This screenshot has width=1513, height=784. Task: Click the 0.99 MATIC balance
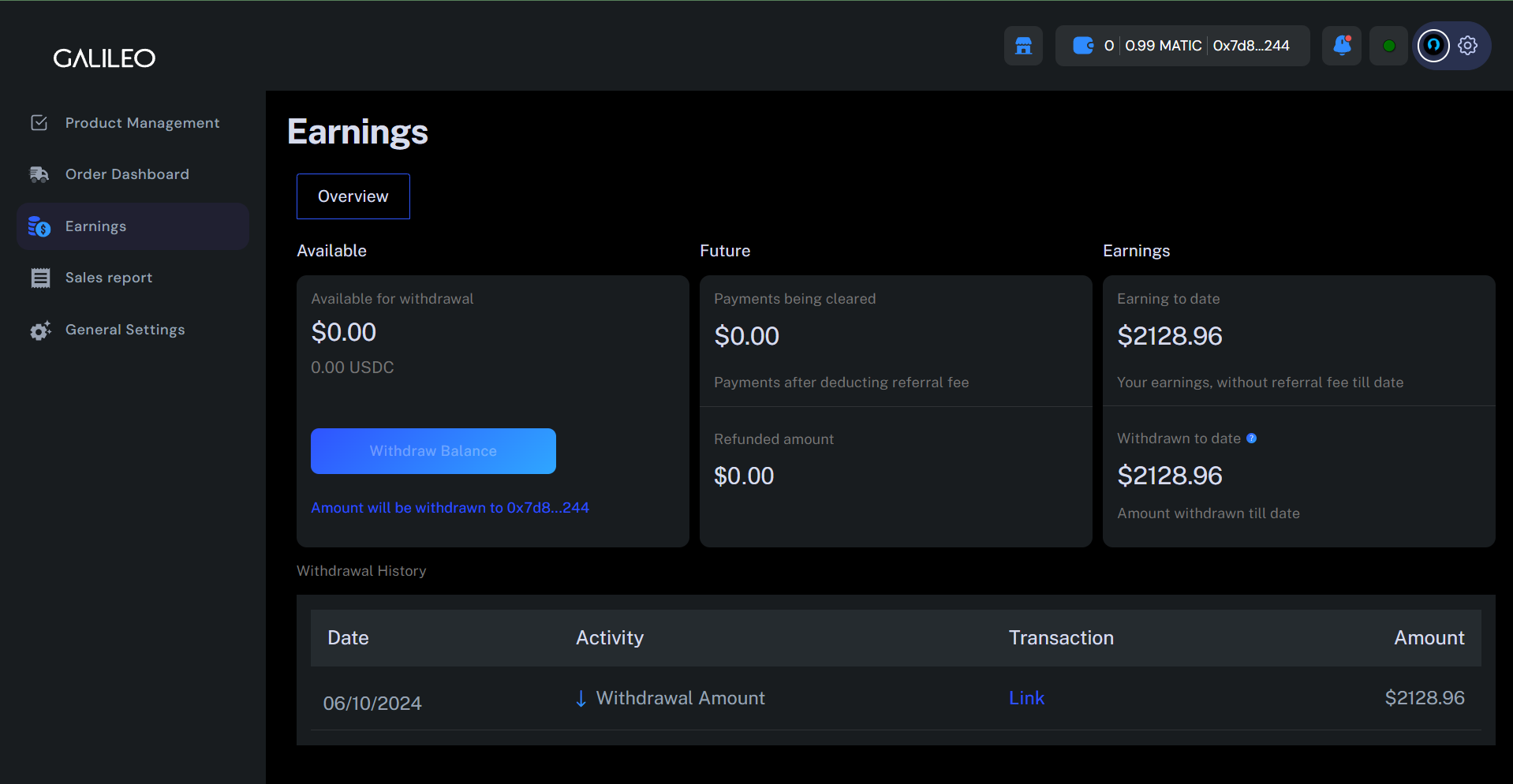tap(1163, 46)
